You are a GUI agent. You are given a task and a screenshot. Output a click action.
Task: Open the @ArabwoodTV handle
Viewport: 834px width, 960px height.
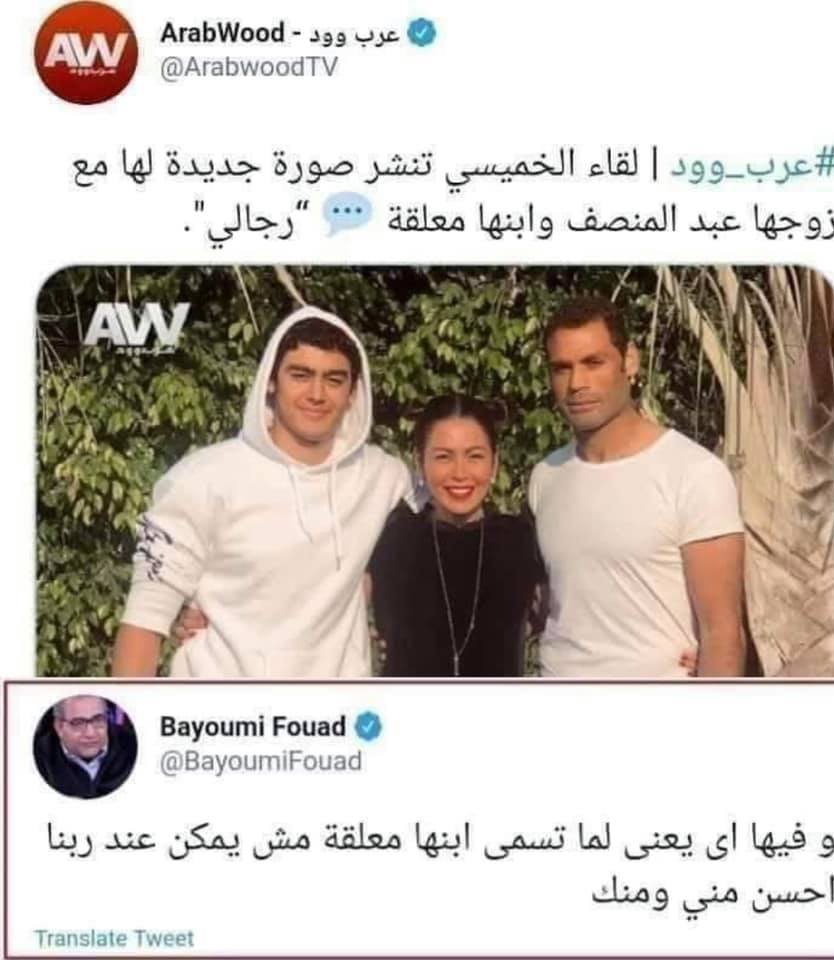[249, 67]
